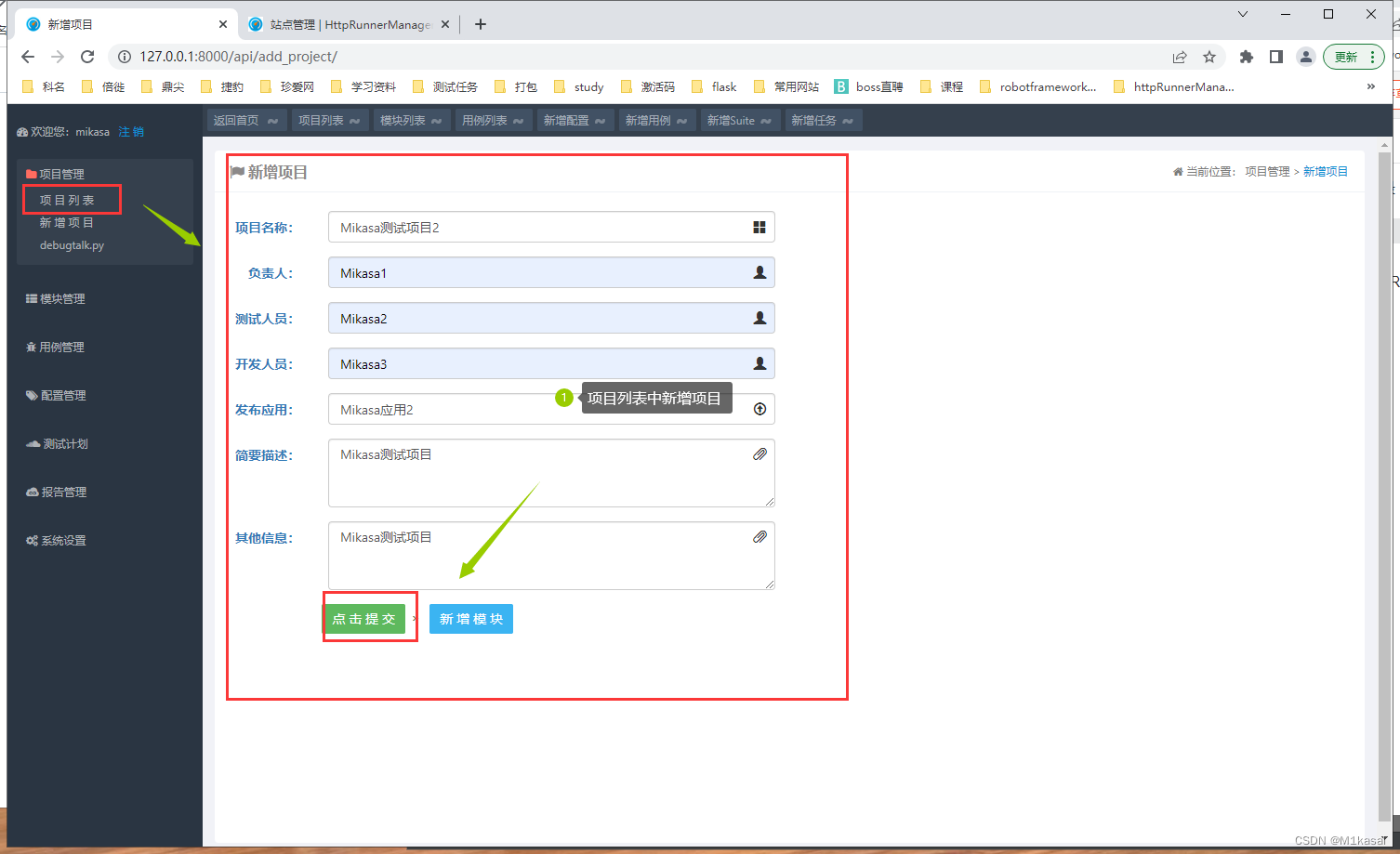
Task: Click the 简要描述 text area
Action: click(551, 473)
